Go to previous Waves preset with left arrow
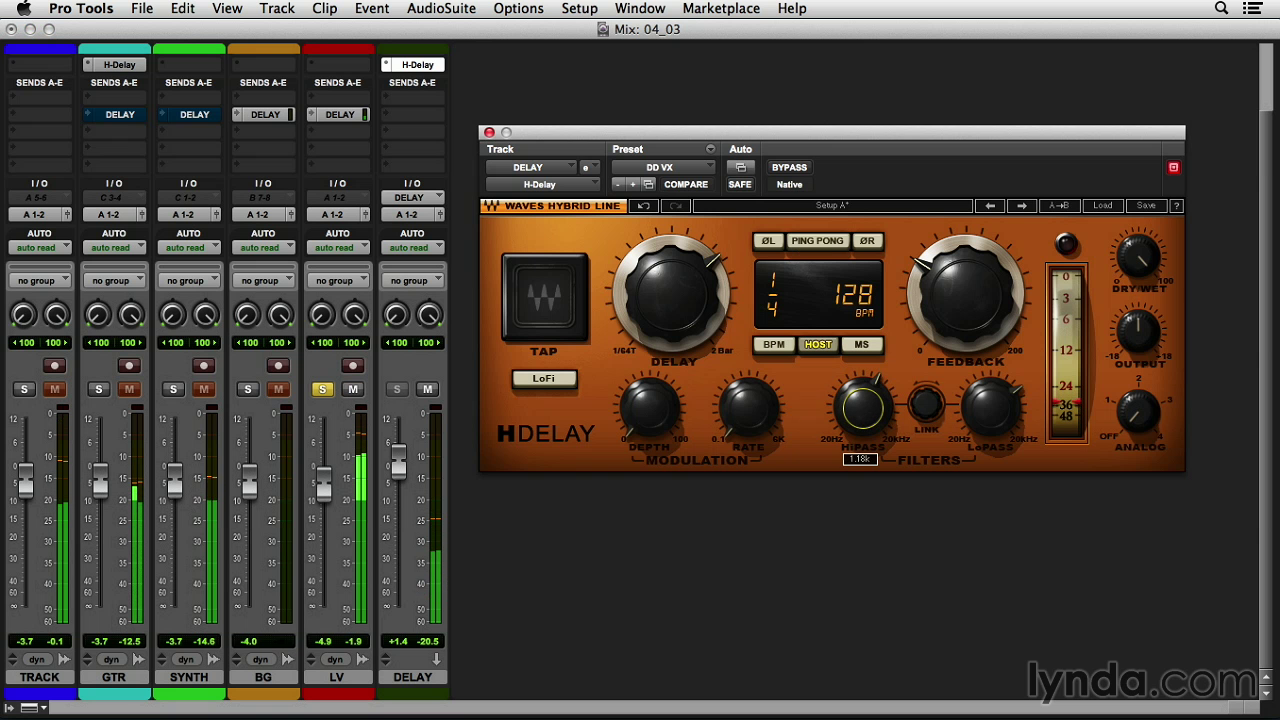Viewport: 1280px width, 720px height. (x=990, y=206)
